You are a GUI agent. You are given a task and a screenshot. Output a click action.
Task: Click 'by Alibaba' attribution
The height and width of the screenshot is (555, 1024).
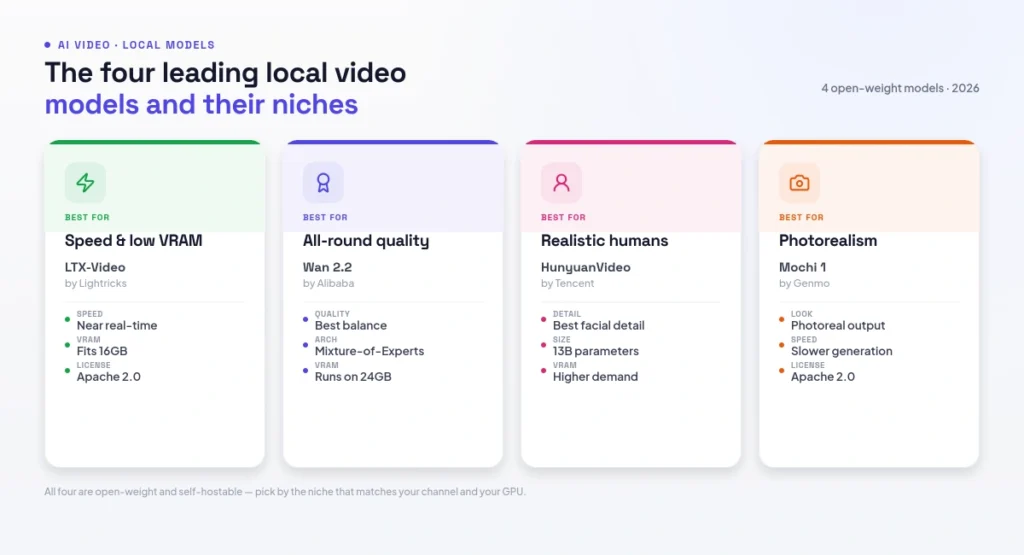328,283
